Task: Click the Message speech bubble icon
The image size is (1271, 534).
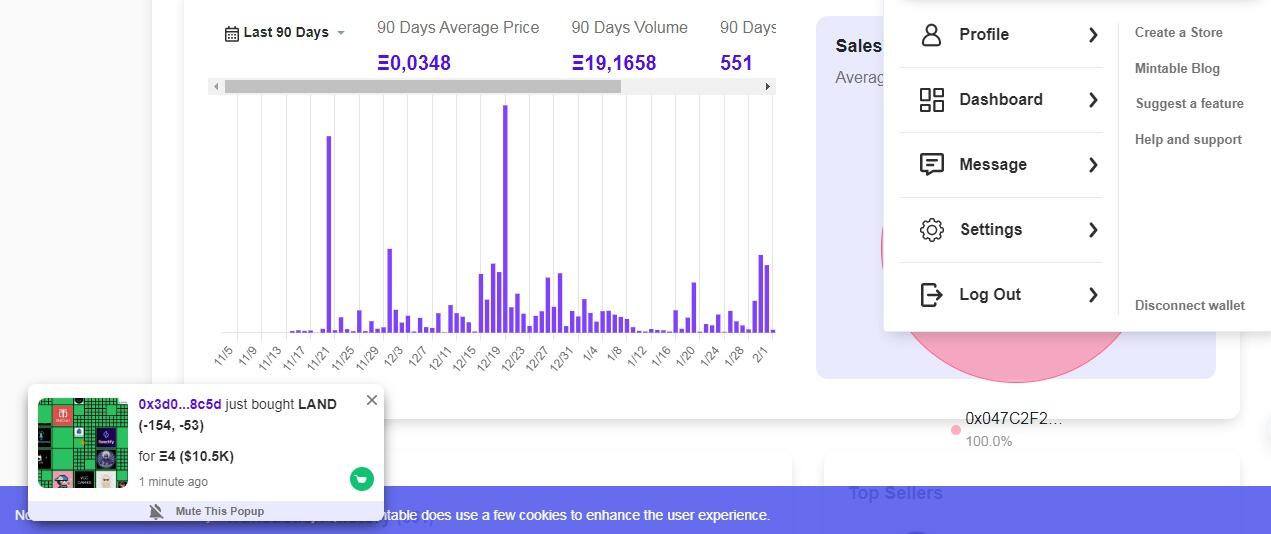Action: [x=931, y=165]
